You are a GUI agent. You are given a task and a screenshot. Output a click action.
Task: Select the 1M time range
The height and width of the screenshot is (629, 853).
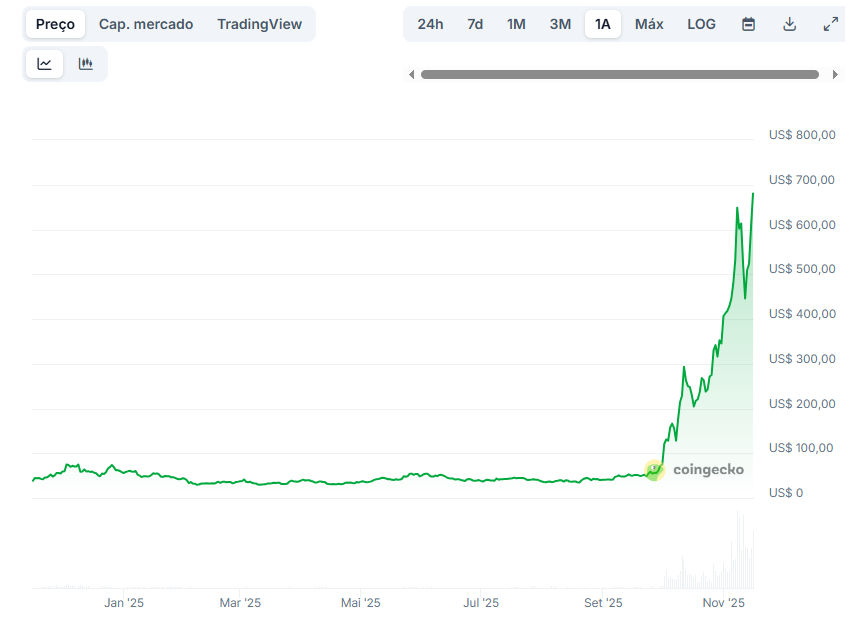click(x=516, y=24)
